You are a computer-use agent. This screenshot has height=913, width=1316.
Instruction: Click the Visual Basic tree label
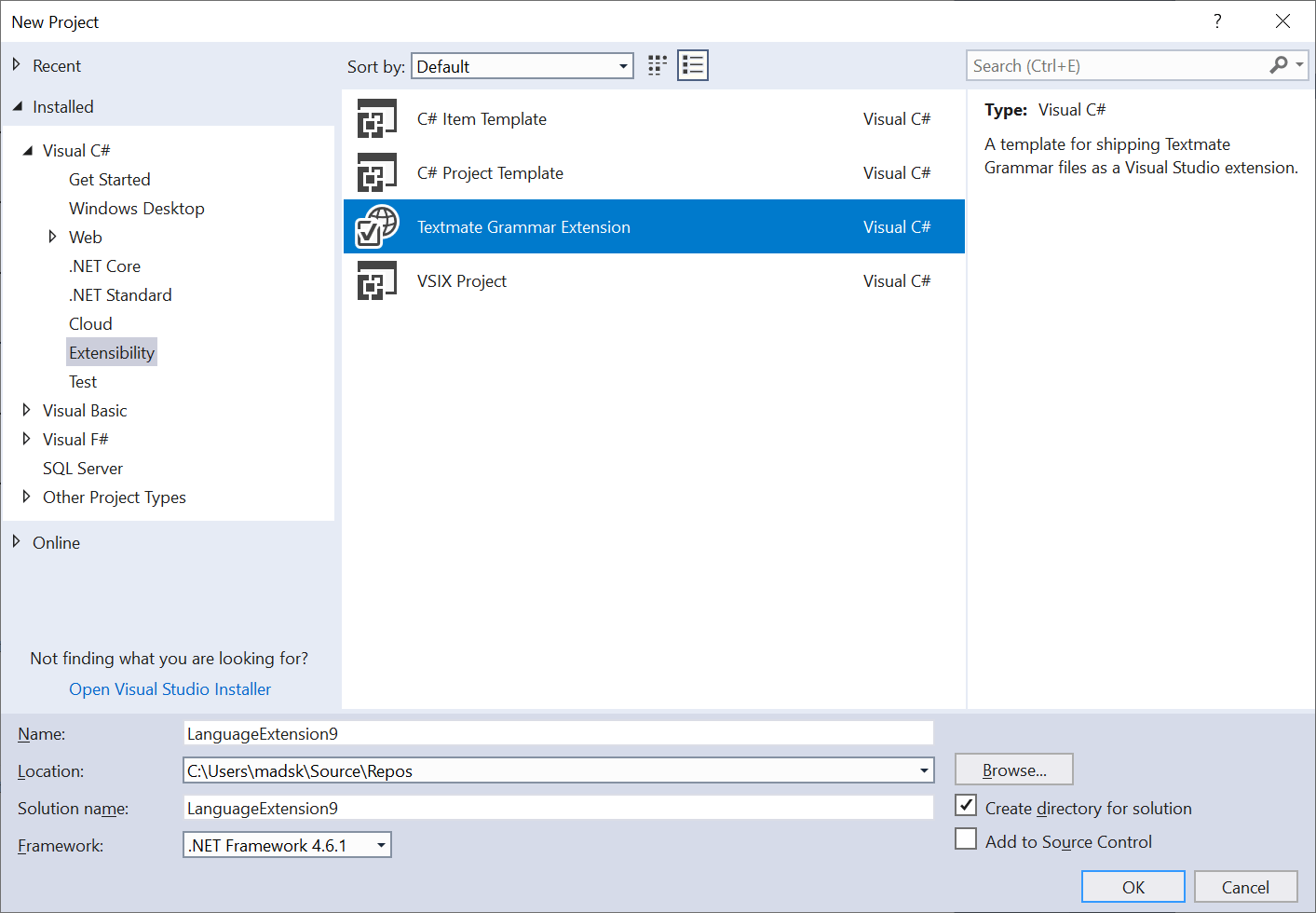85,410
